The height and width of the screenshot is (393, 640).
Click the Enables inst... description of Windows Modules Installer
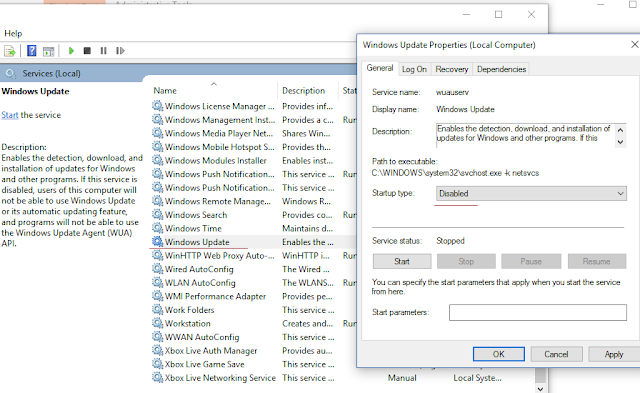[307, 160]
